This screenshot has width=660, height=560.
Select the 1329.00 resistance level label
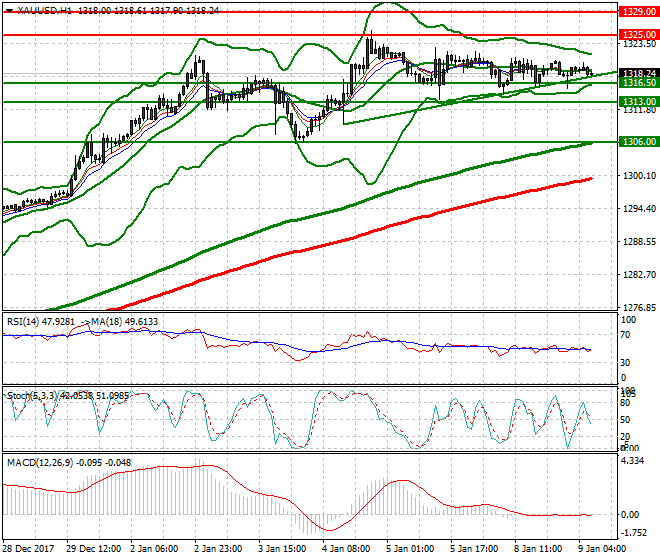tap(638, 12)
